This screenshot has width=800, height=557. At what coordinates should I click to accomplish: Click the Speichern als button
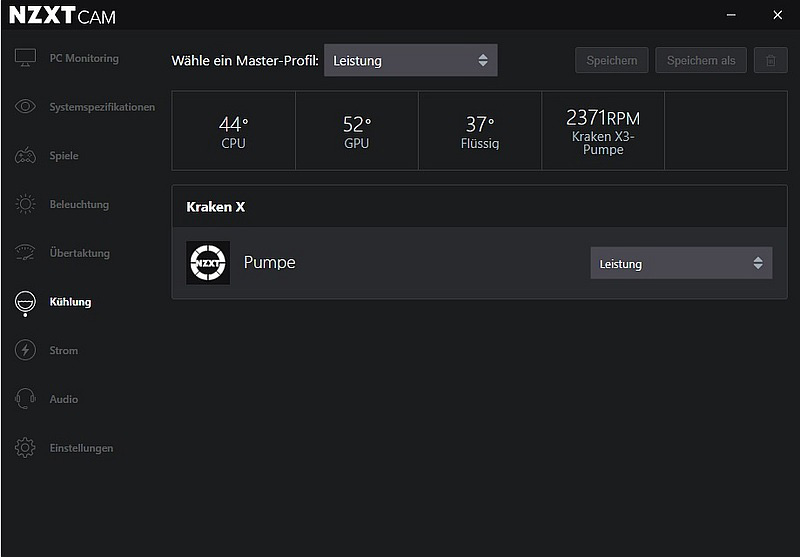click(701, 60)
